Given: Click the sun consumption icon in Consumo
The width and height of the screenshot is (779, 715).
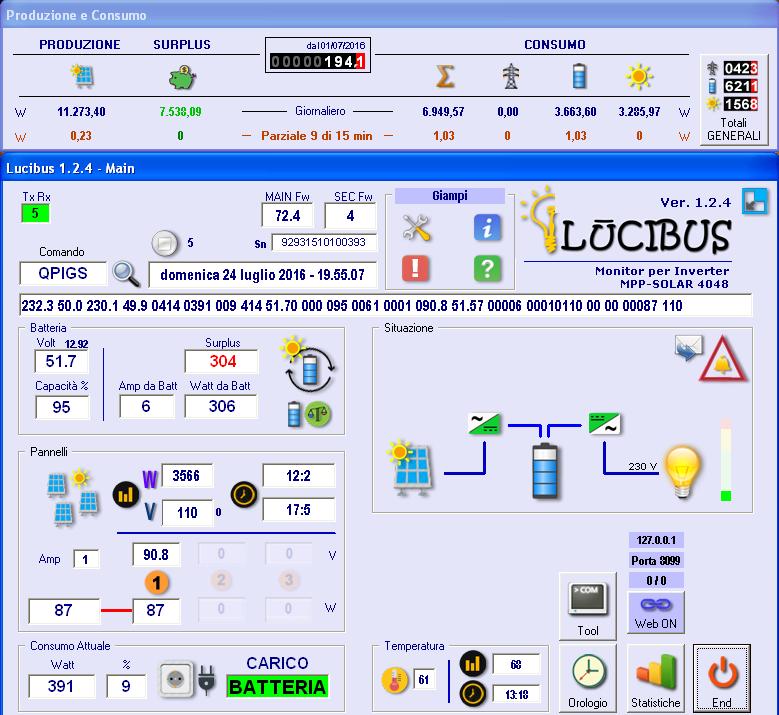Looking at the screenshot, I should pyautogui.click(x=639, y=77).
